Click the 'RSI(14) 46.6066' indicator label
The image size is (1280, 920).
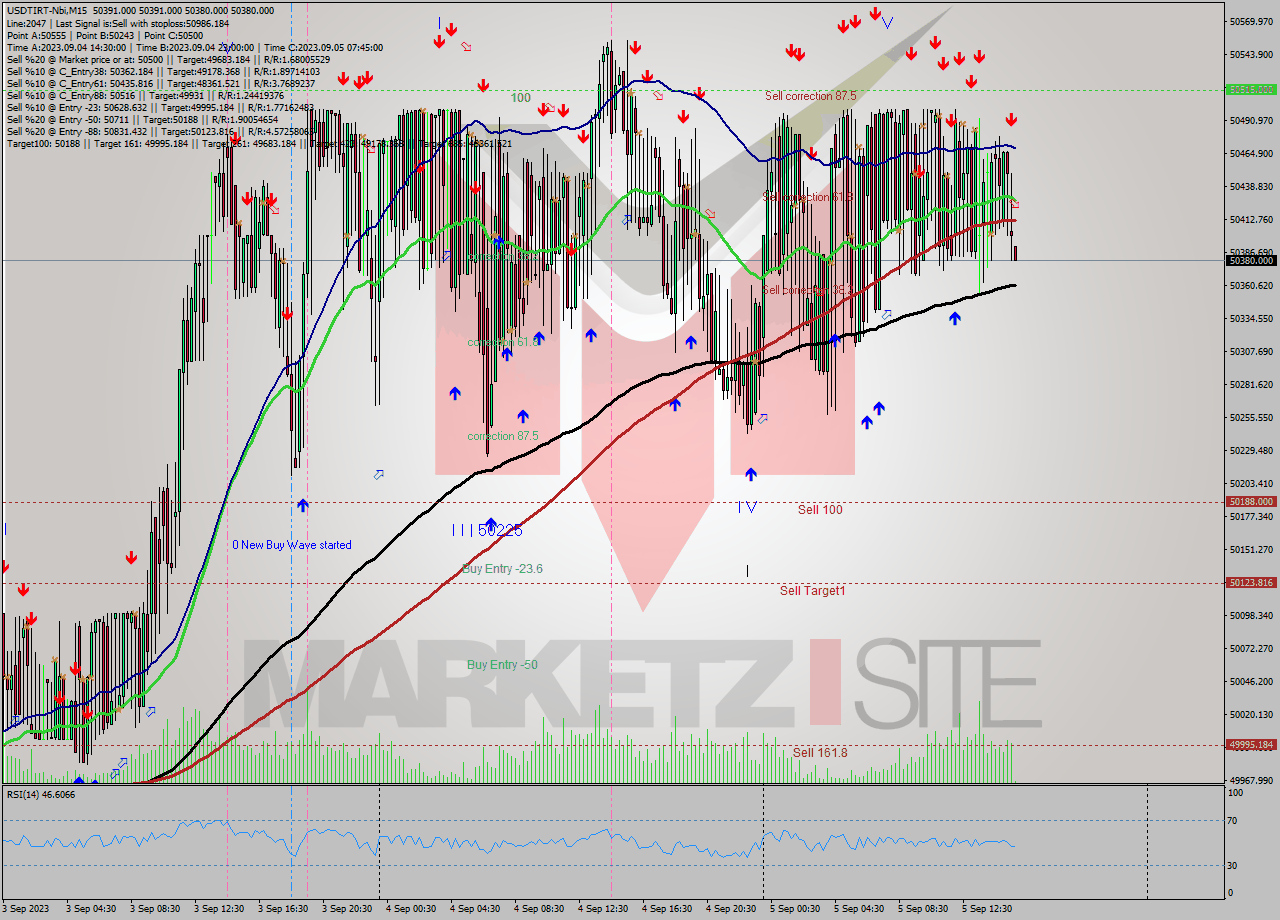(x=41, y=794)
